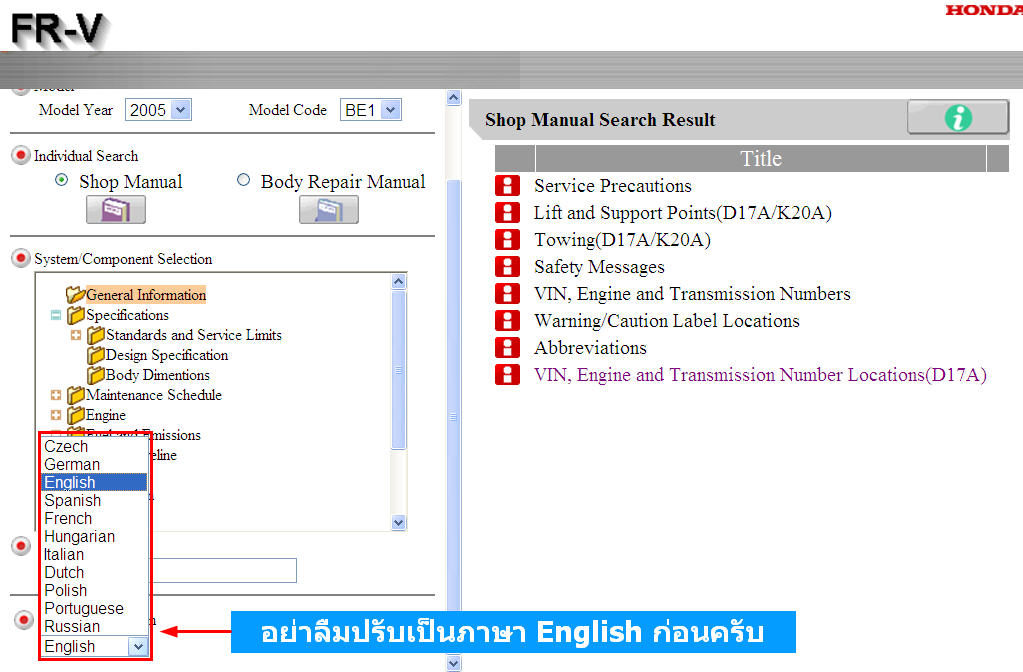Open document icon beside Abbreviations
The image size is (1023, 672).
507,348
